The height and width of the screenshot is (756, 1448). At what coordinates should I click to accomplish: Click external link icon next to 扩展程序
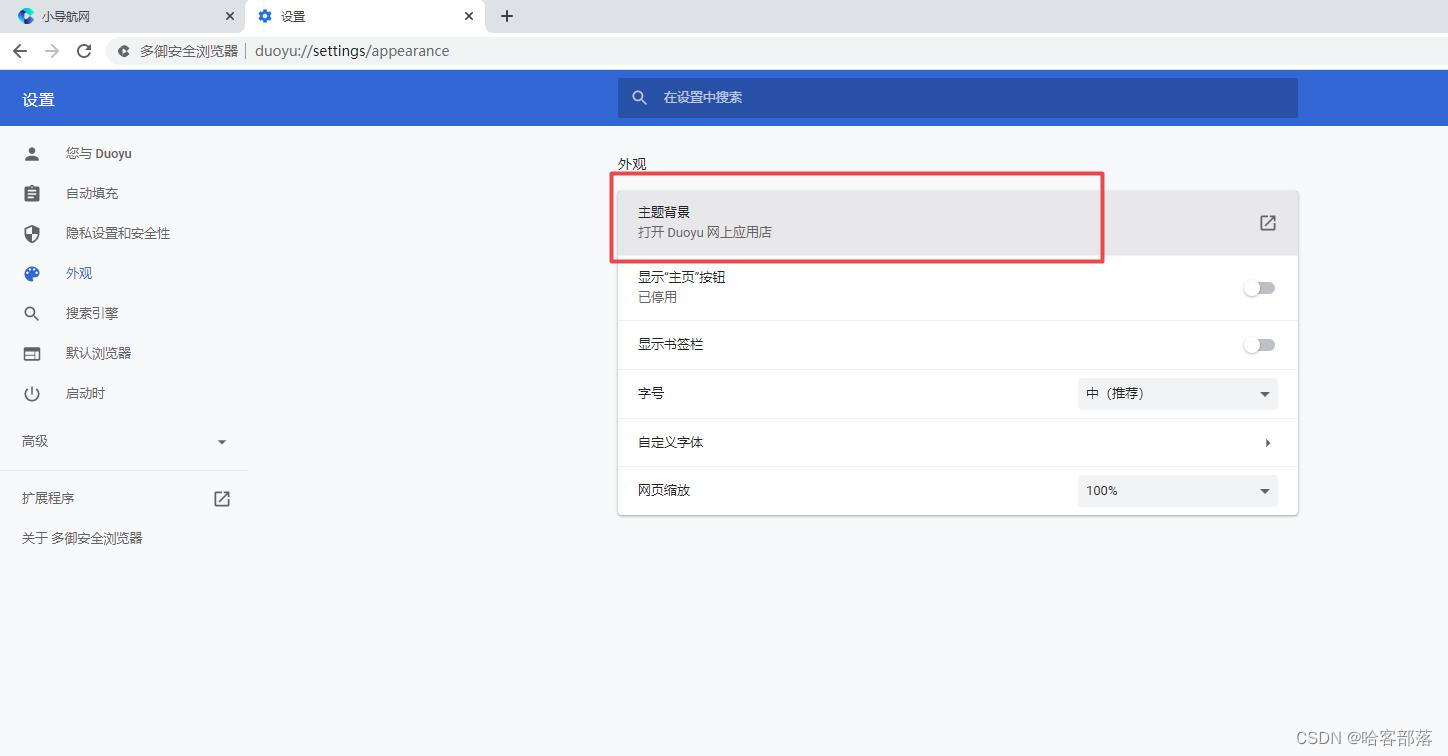(x=222, y=499)
